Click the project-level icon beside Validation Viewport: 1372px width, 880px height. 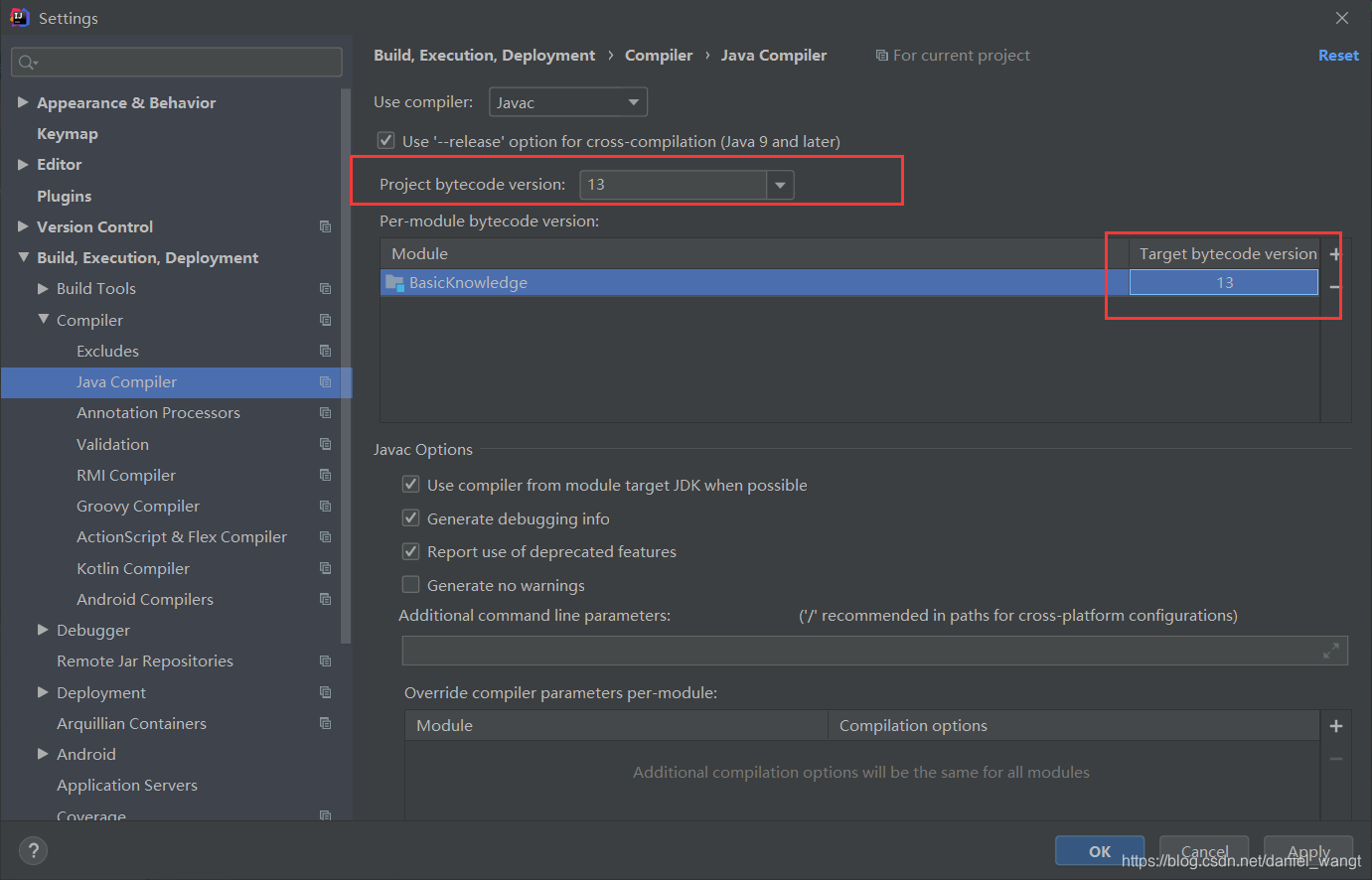pyautogui.click(x=325, y=444)
